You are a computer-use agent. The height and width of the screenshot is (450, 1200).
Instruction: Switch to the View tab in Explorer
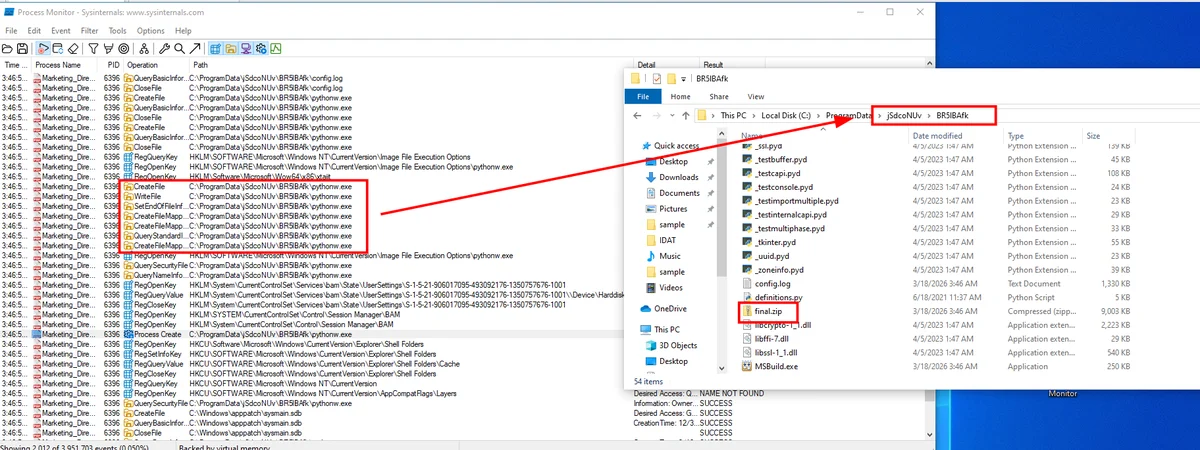[x=756, y=97]
